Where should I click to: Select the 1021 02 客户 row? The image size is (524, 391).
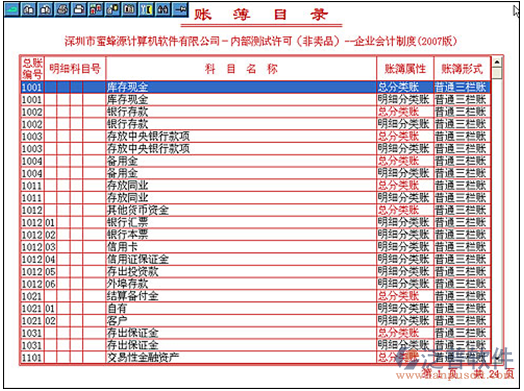[x=255, y=321]
